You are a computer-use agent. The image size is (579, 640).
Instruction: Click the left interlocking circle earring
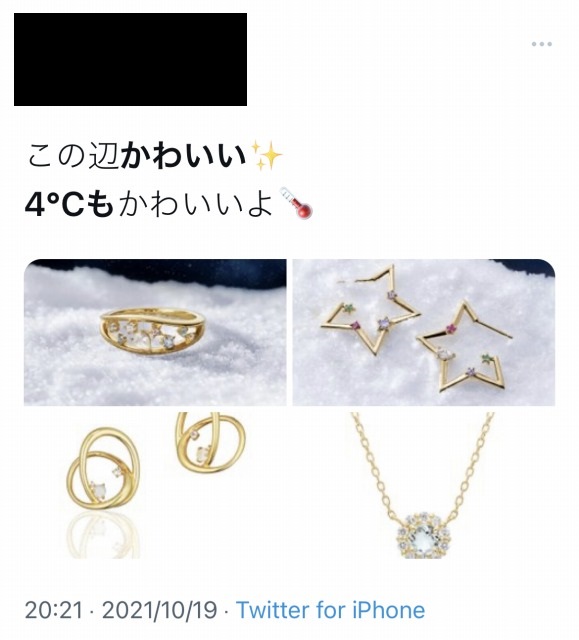tap(104, 468)
